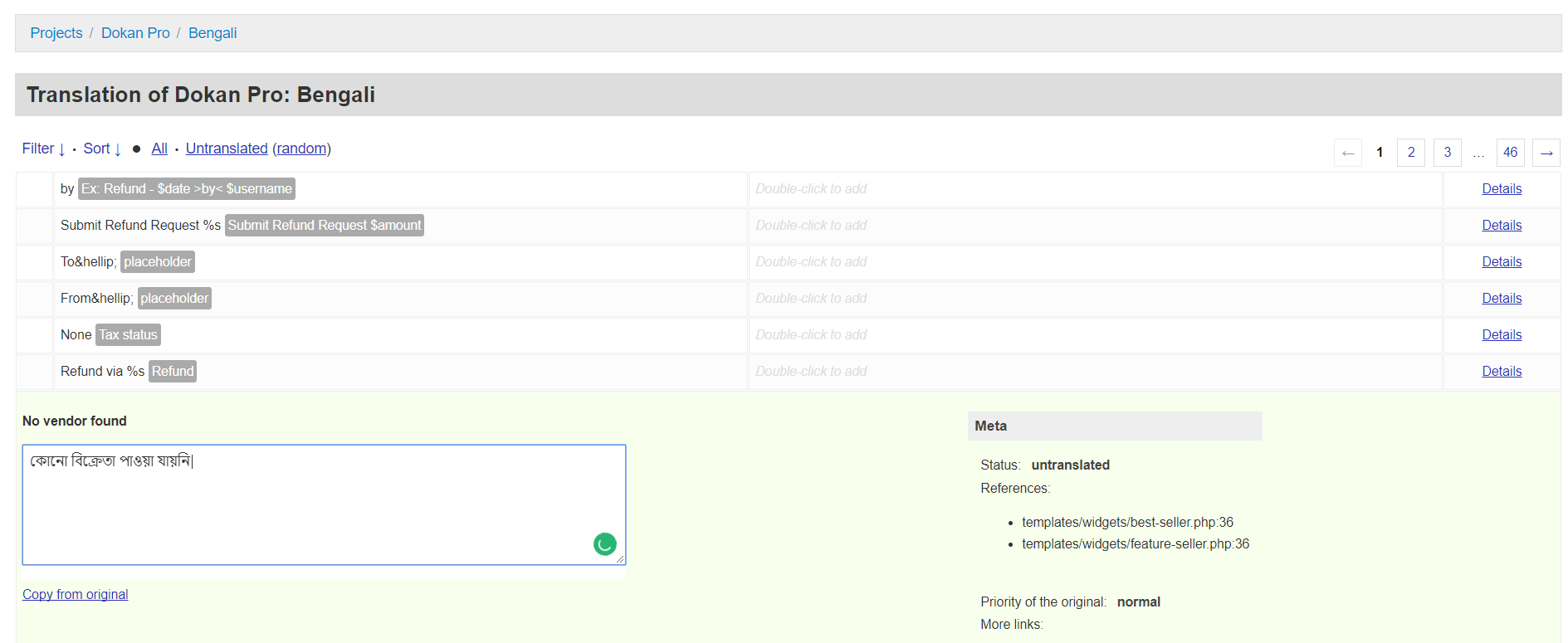Click the 'Submit Refund Request $amount' context label
Screen dimensions: 1568x643
[325, 226]
